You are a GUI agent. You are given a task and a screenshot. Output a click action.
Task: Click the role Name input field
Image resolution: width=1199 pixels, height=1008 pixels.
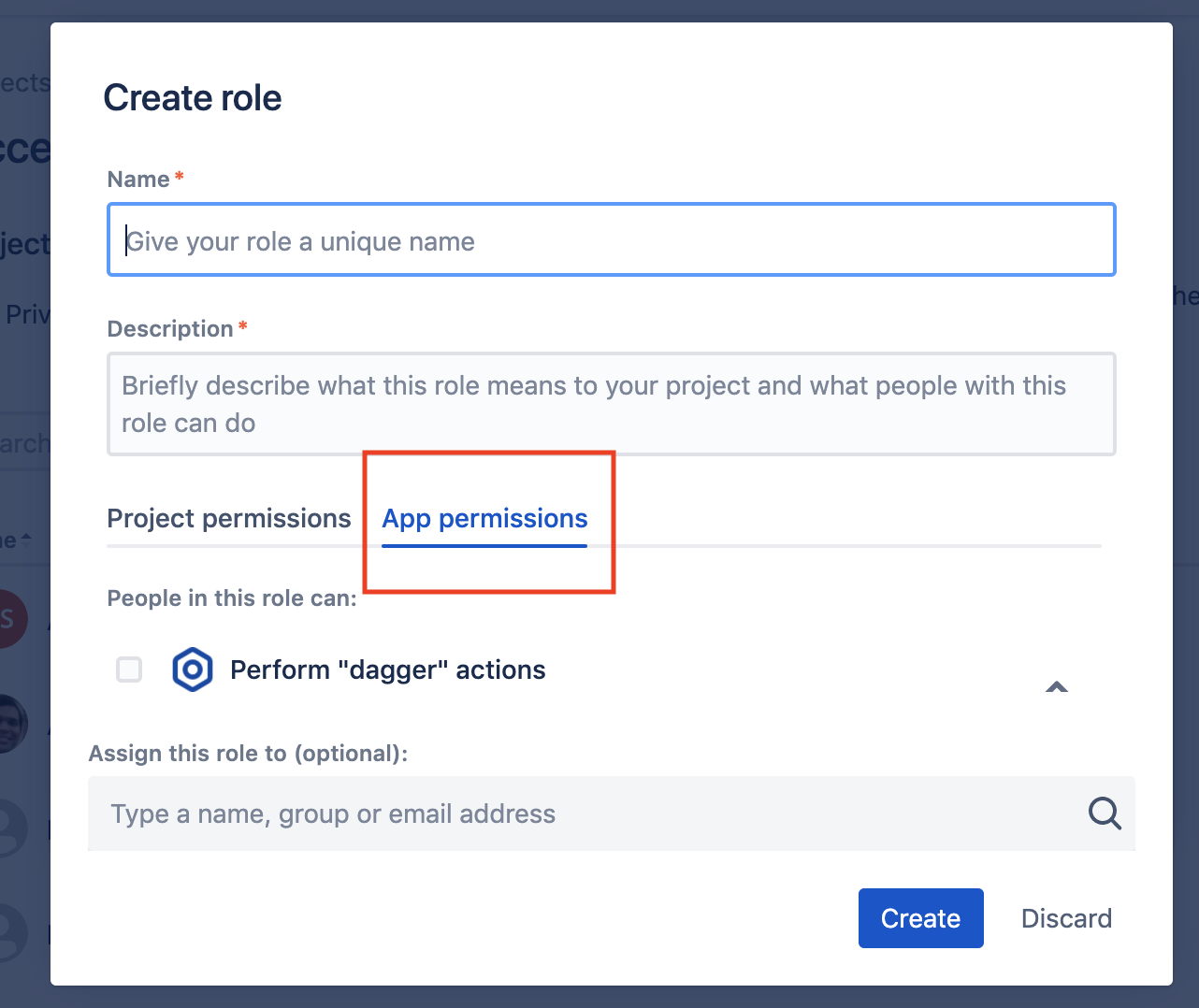pos(612,240)
